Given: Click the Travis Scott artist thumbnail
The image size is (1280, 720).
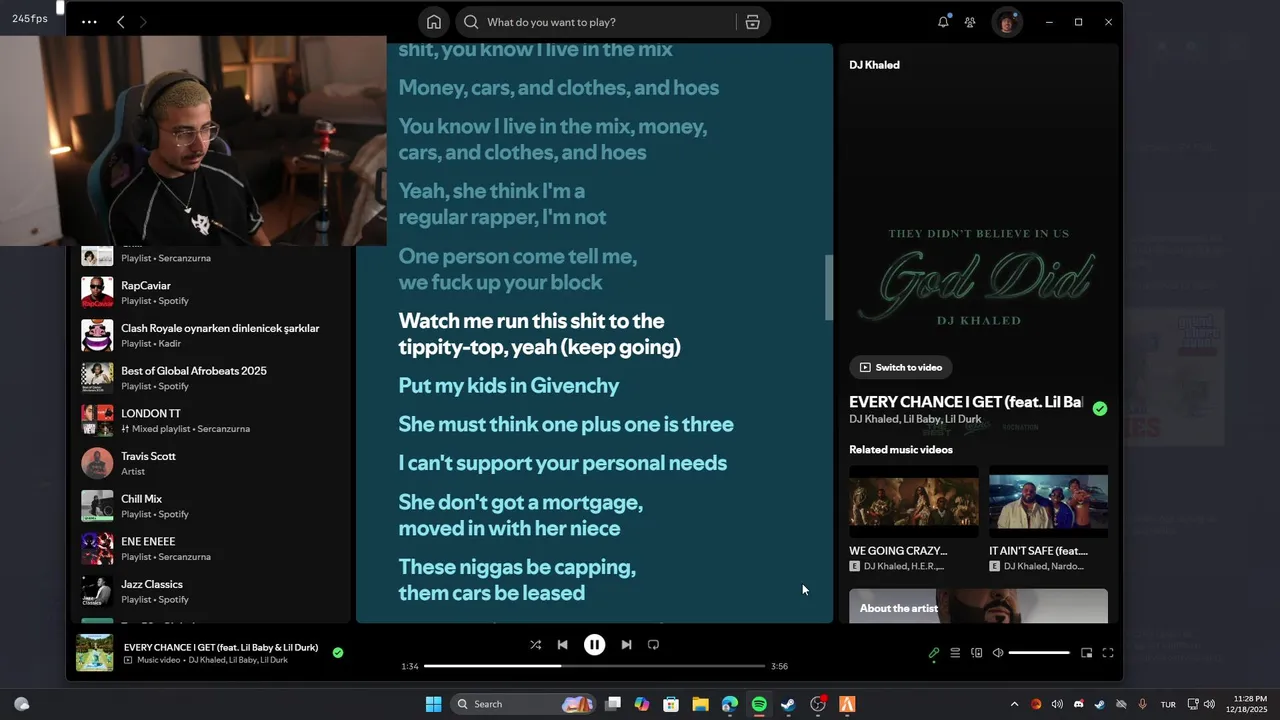Looking at the screenshot, I should pos(97,463).
